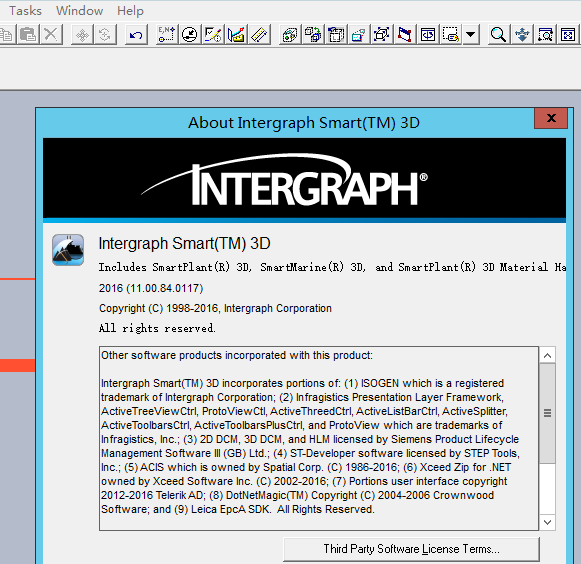
Task: Click the Undo arrow icon
Action: [136, 35]
